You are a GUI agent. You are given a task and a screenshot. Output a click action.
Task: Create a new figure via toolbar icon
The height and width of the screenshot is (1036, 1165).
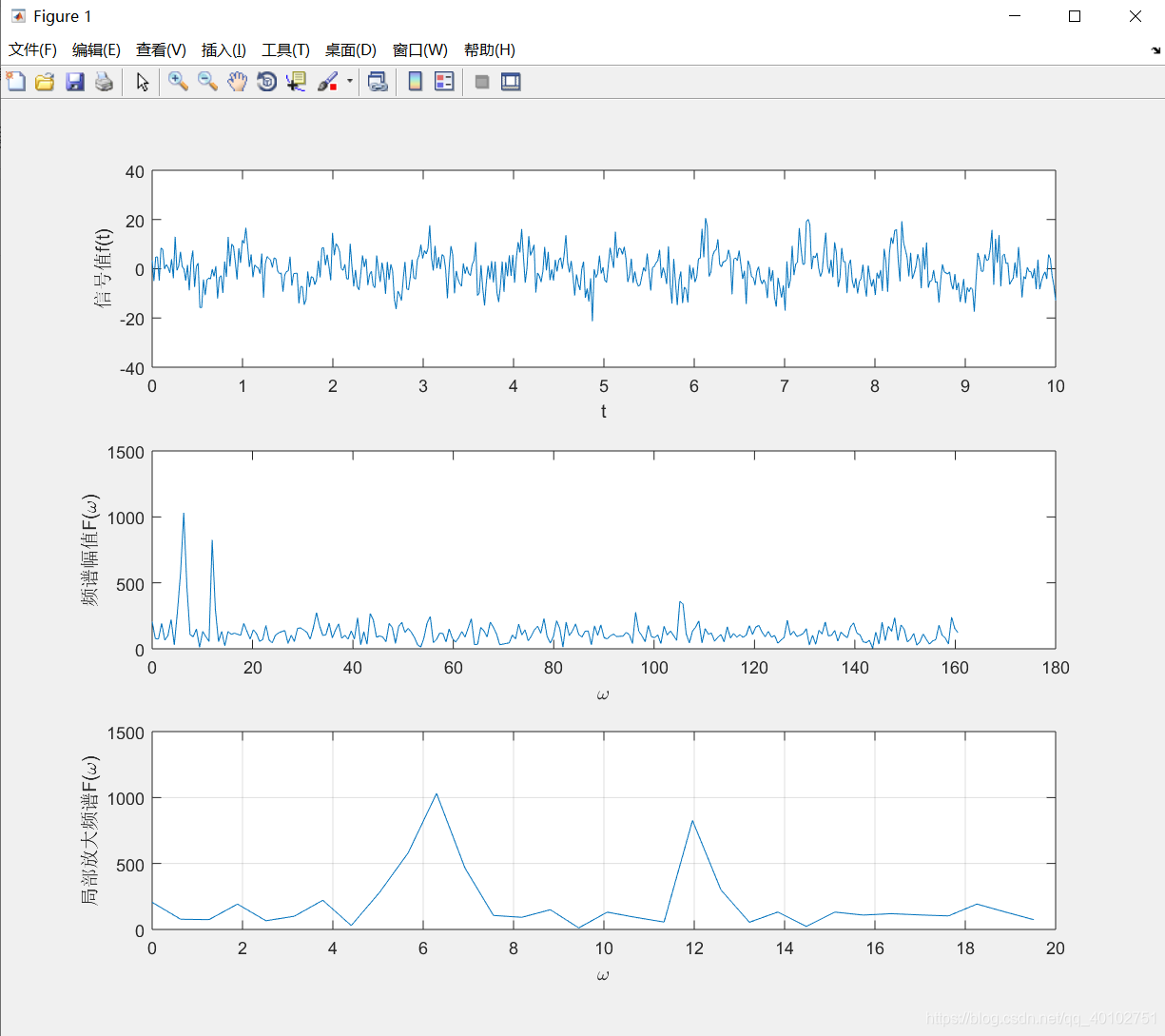tap(16, 82)
